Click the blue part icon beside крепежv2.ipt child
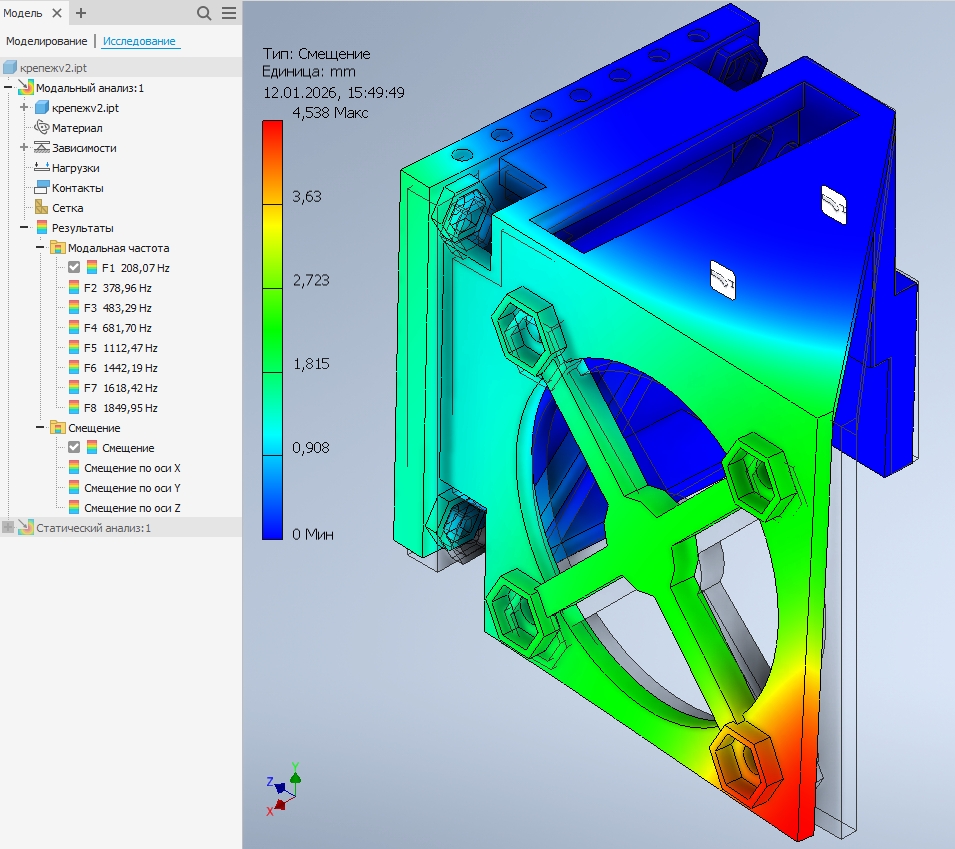Screen dimensions: 955x849 click(41, 108)
